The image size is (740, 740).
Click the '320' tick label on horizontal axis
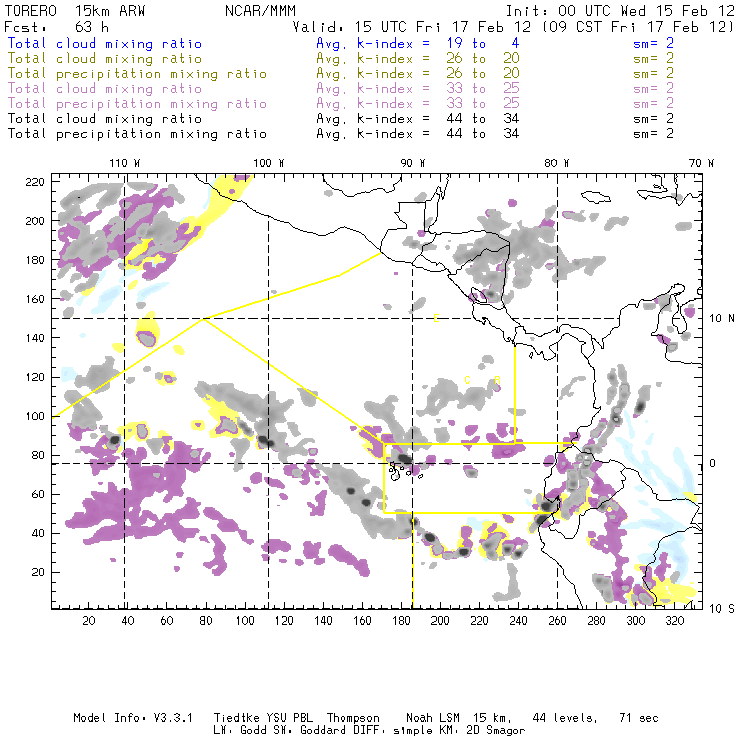tap(674, 621)
